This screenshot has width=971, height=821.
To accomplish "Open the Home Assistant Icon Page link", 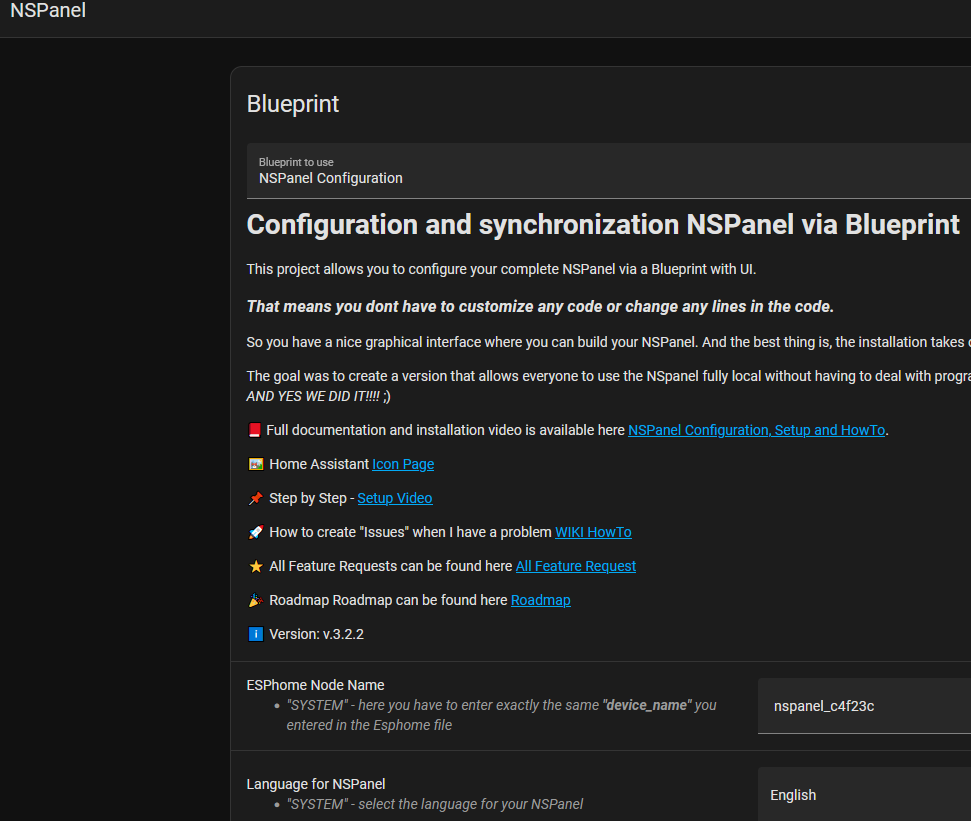I will point(402,464).
